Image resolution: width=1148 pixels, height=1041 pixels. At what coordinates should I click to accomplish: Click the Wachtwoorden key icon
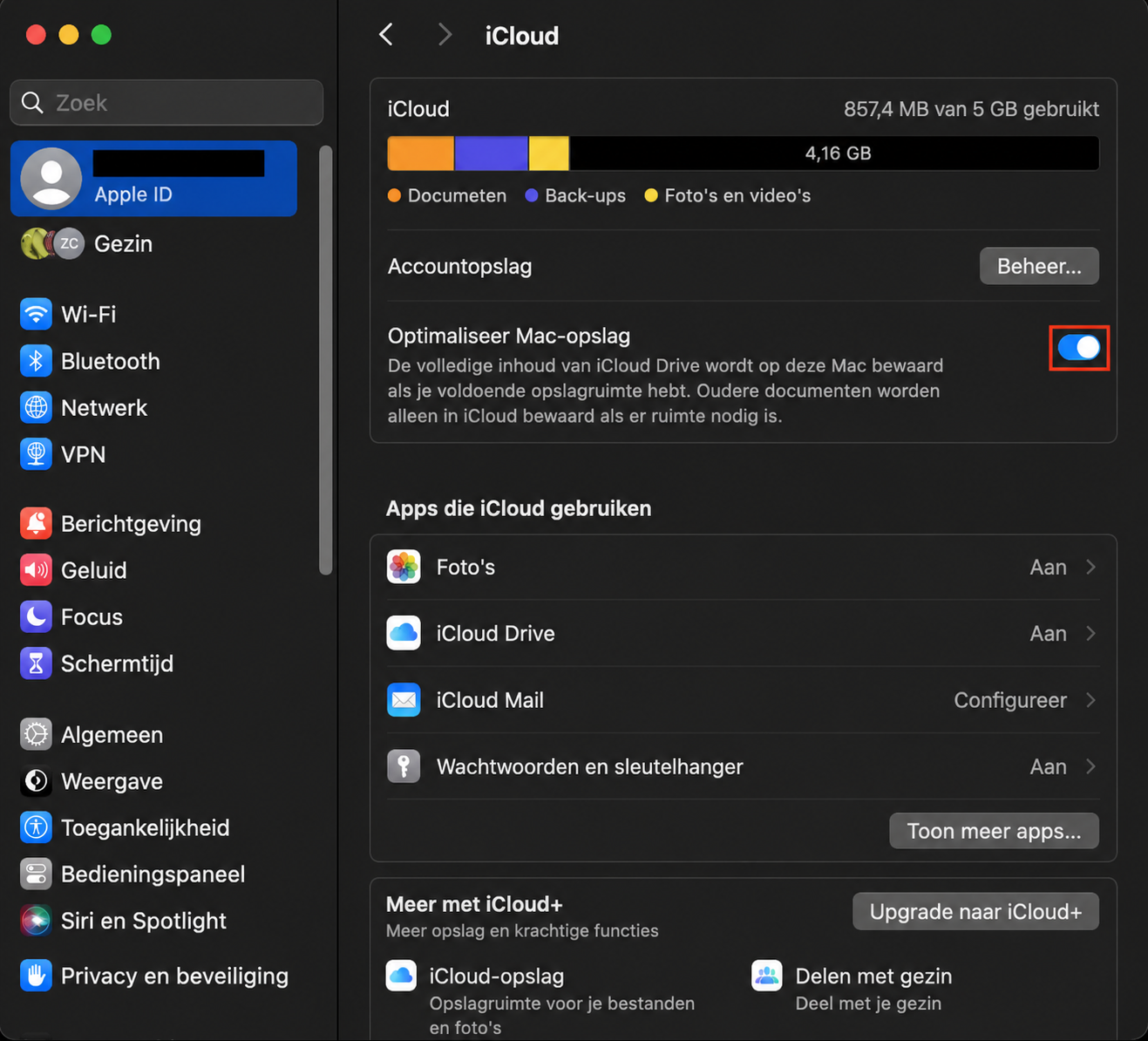(x=404, y=766)
